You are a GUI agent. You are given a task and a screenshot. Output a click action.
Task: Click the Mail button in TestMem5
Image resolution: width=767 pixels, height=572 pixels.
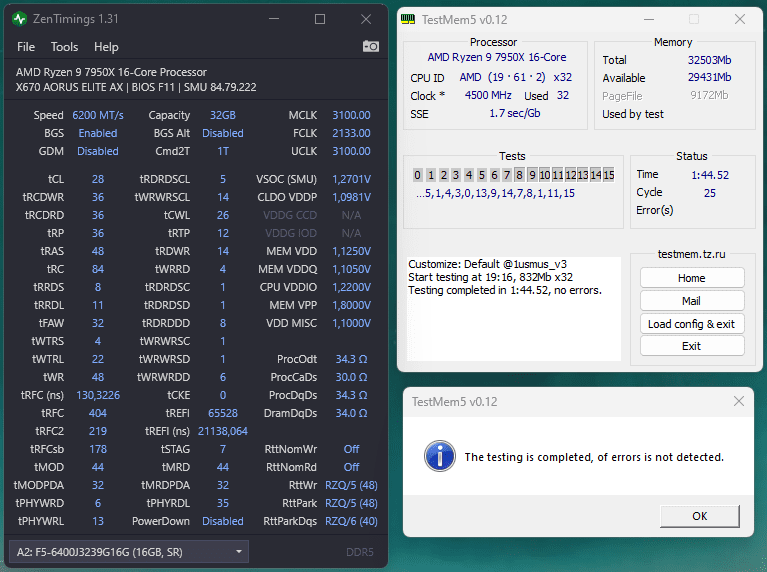(692, 301)
